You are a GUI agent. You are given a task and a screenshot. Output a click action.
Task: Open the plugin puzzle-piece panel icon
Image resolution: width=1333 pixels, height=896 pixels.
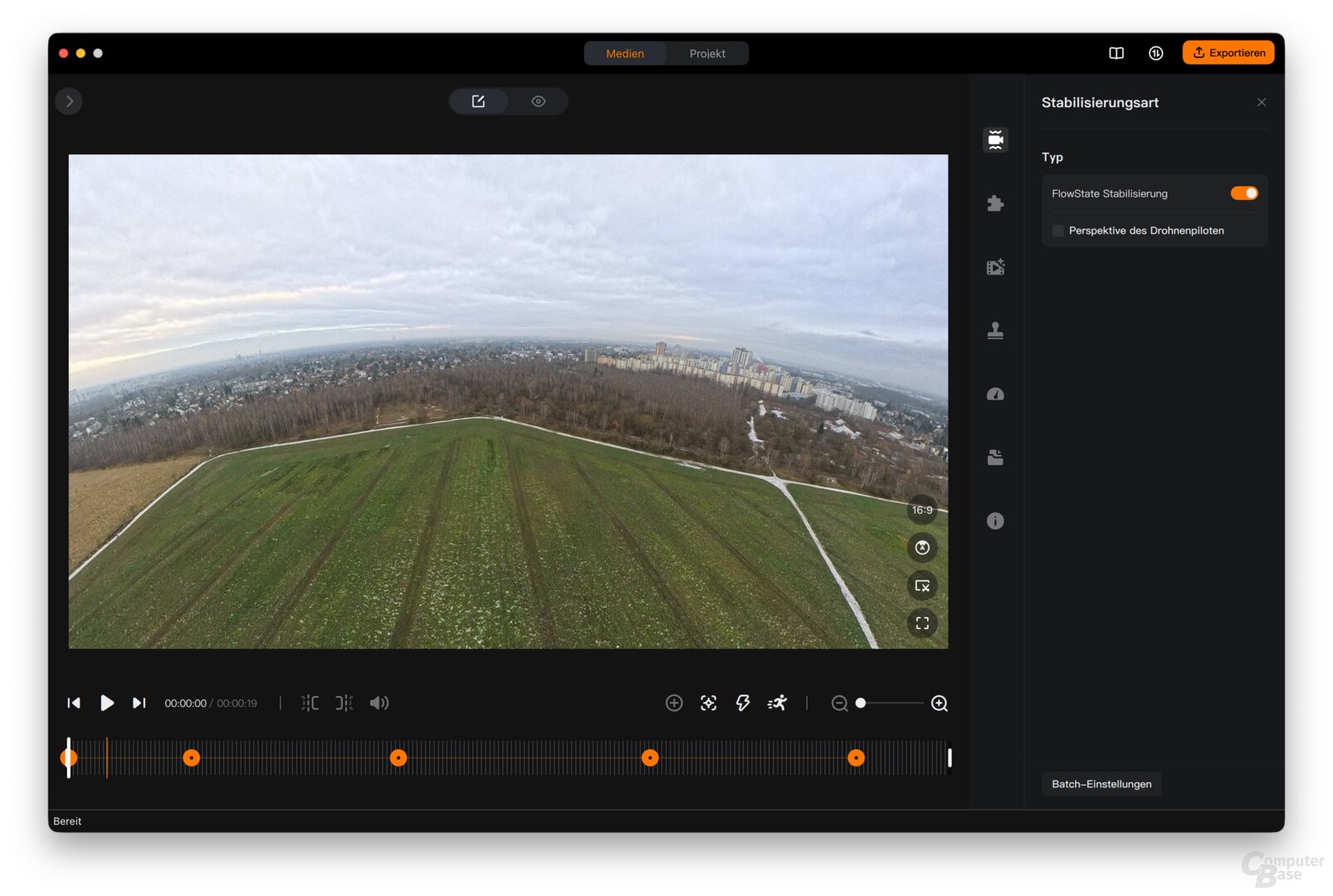994,203
